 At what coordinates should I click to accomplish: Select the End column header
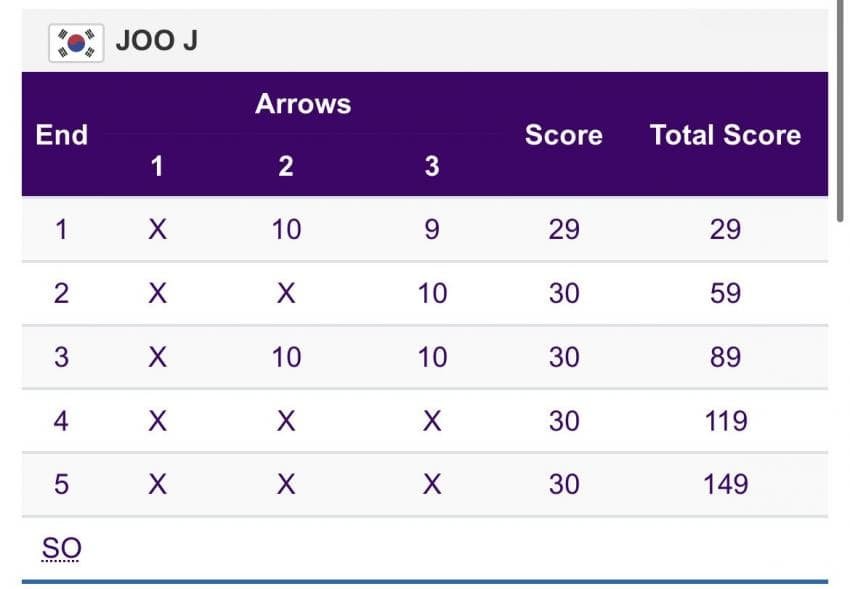[61, 135]
